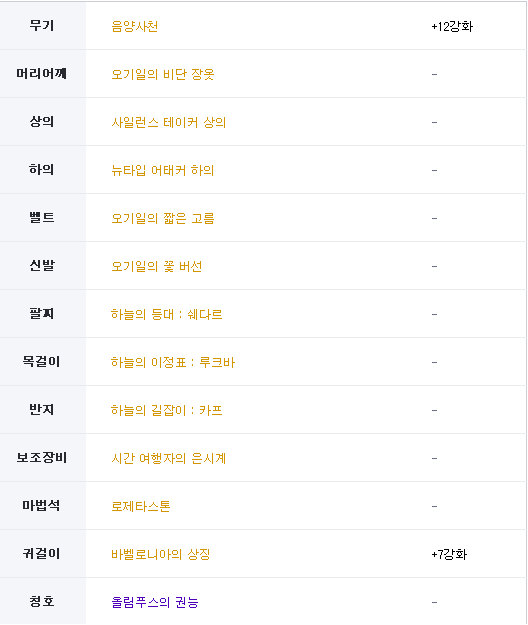Open the 로제타스톤 magic stone link
Image resolution: width=528 pixels, height=625 pixels.
(x=141, y=506)
